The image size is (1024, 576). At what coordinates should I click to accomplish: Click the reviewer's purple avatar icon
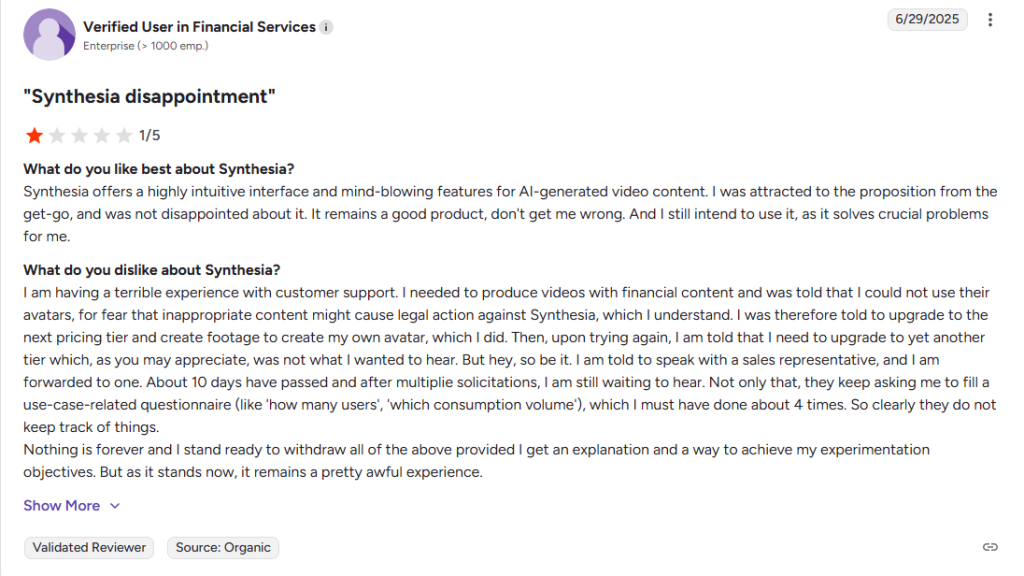48,35
